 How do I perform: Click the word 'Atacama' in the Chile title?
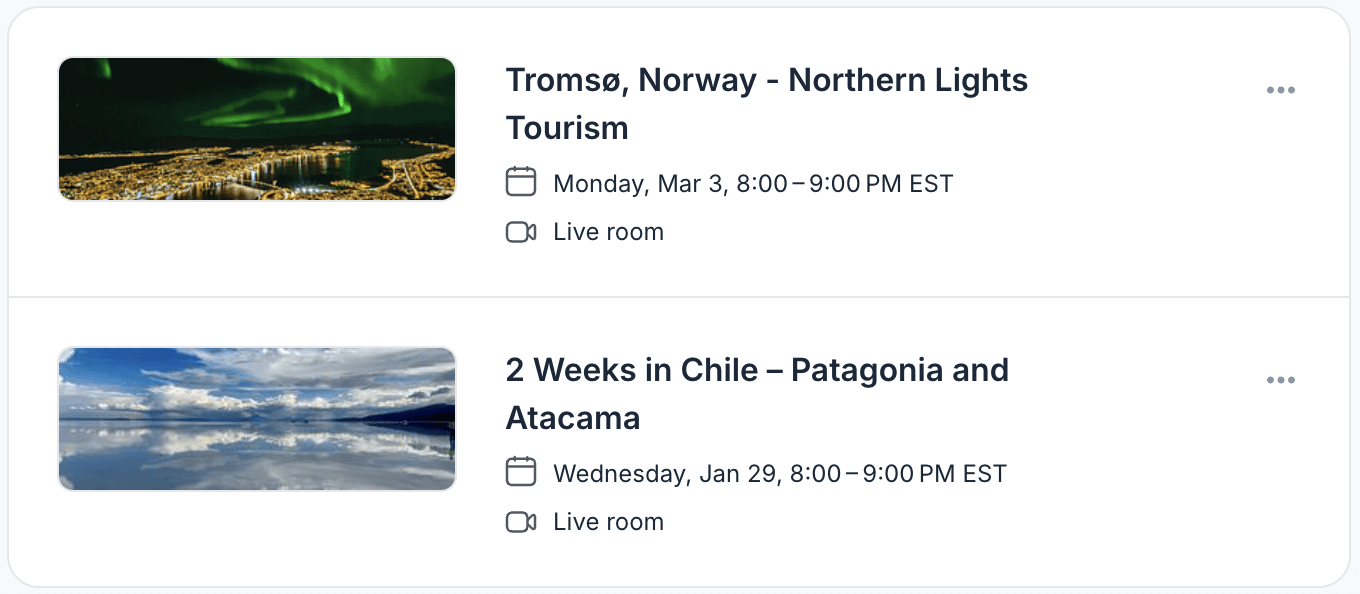[x=573, y=418]
